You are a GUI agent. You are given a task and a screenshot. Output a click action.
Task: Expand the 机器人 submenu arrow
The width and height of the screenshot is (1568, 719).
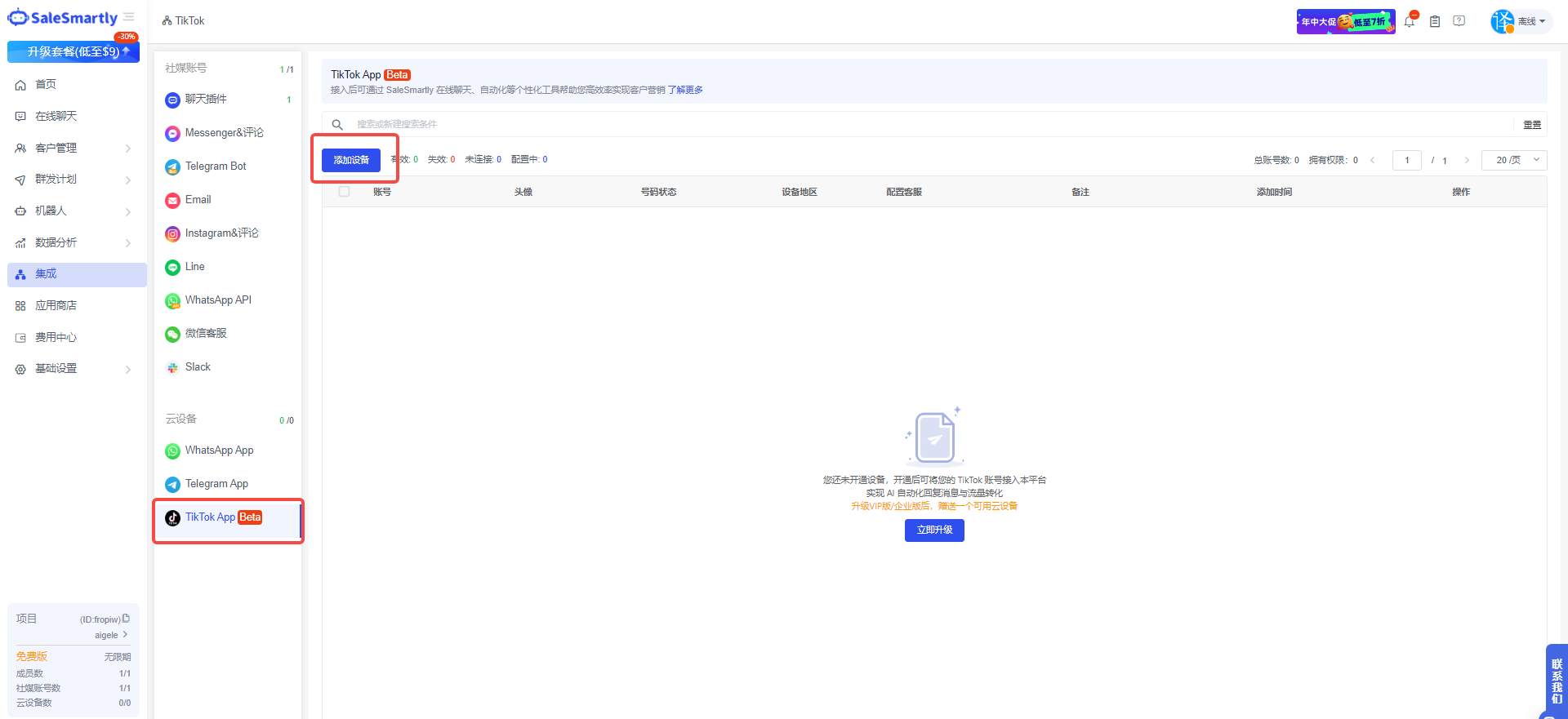(x=128, y=211)
